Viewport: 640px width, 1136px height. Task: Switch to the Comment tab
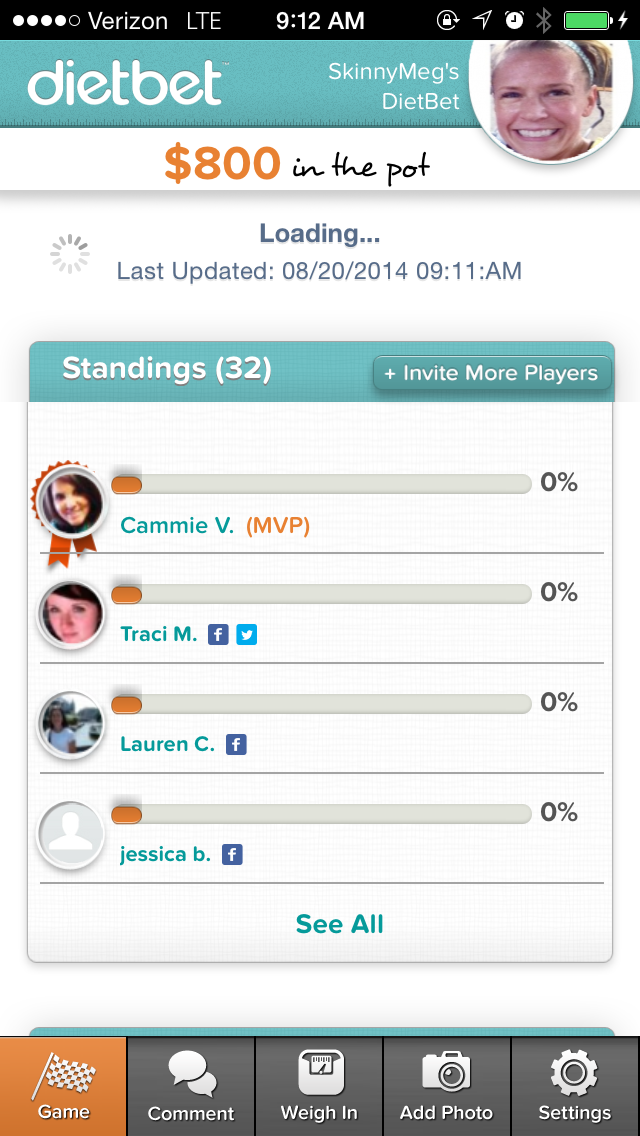click(191, 1086)
